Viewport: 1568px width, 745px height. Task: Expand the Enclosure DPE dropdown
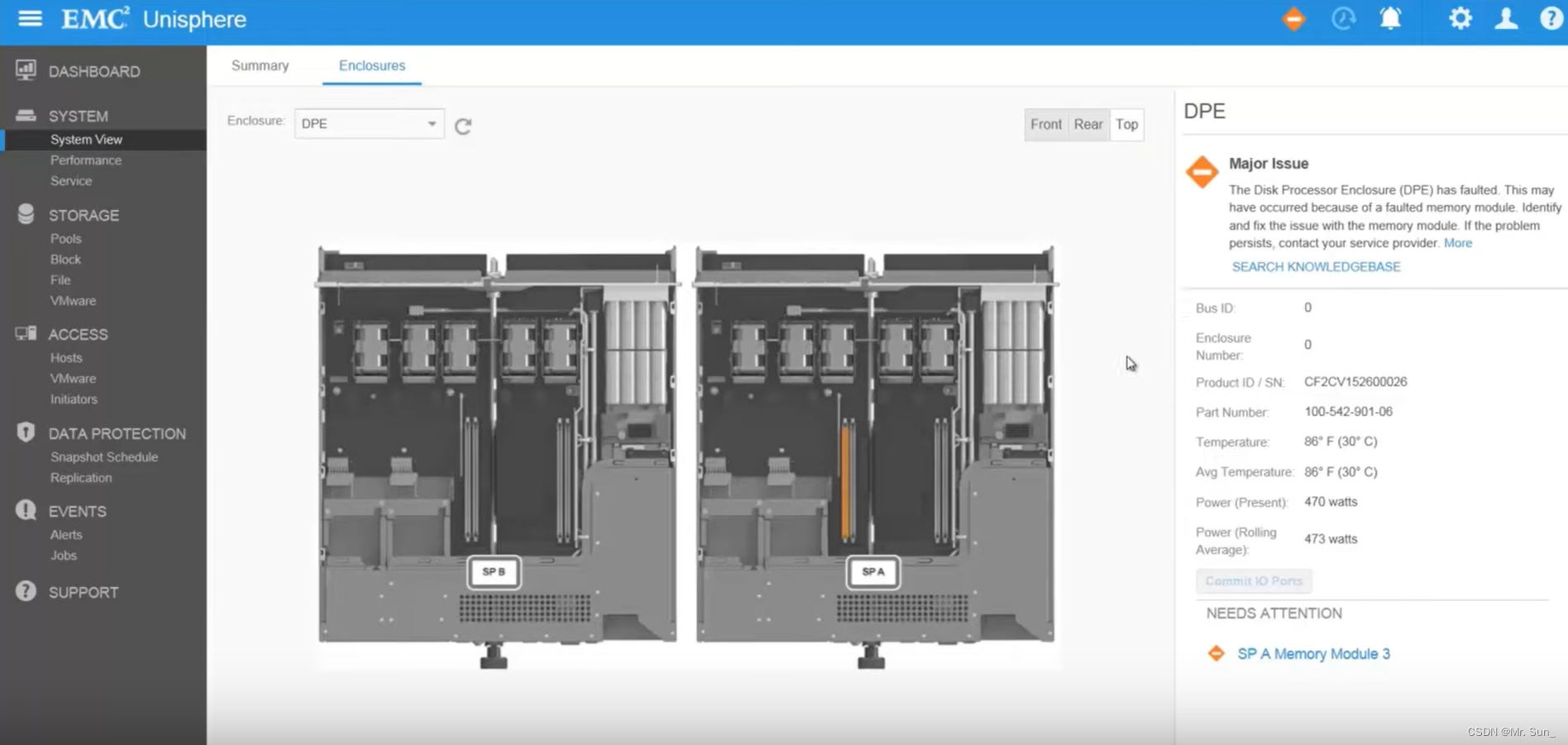click(430, 123)
